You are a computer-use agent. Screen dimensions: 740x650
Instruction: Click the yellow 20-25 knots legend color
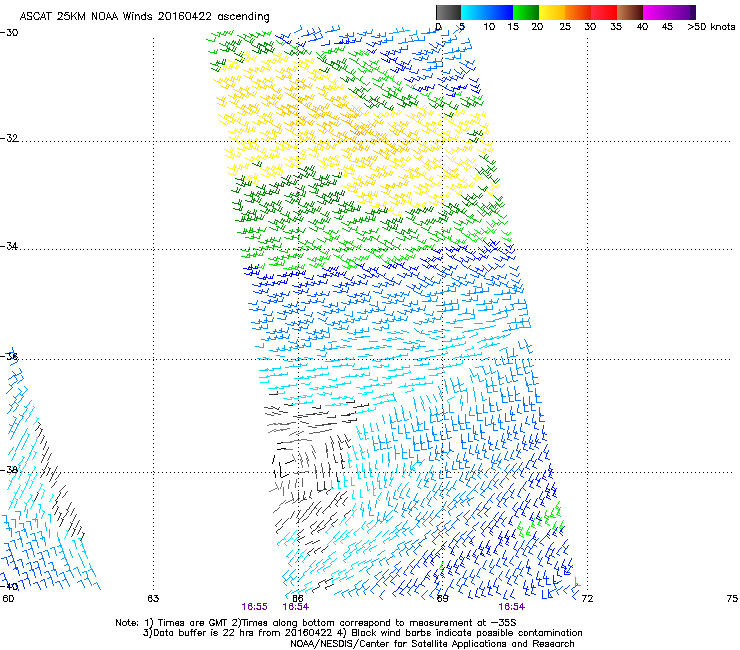552,12
